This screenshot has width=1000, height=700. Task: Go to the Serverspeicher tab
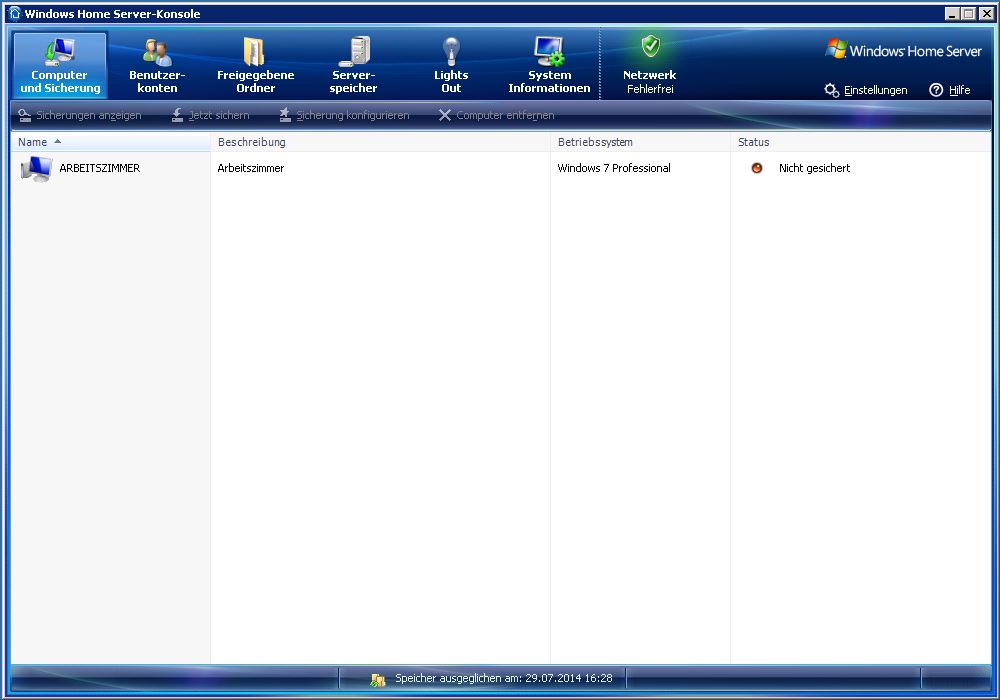point(353,65)
